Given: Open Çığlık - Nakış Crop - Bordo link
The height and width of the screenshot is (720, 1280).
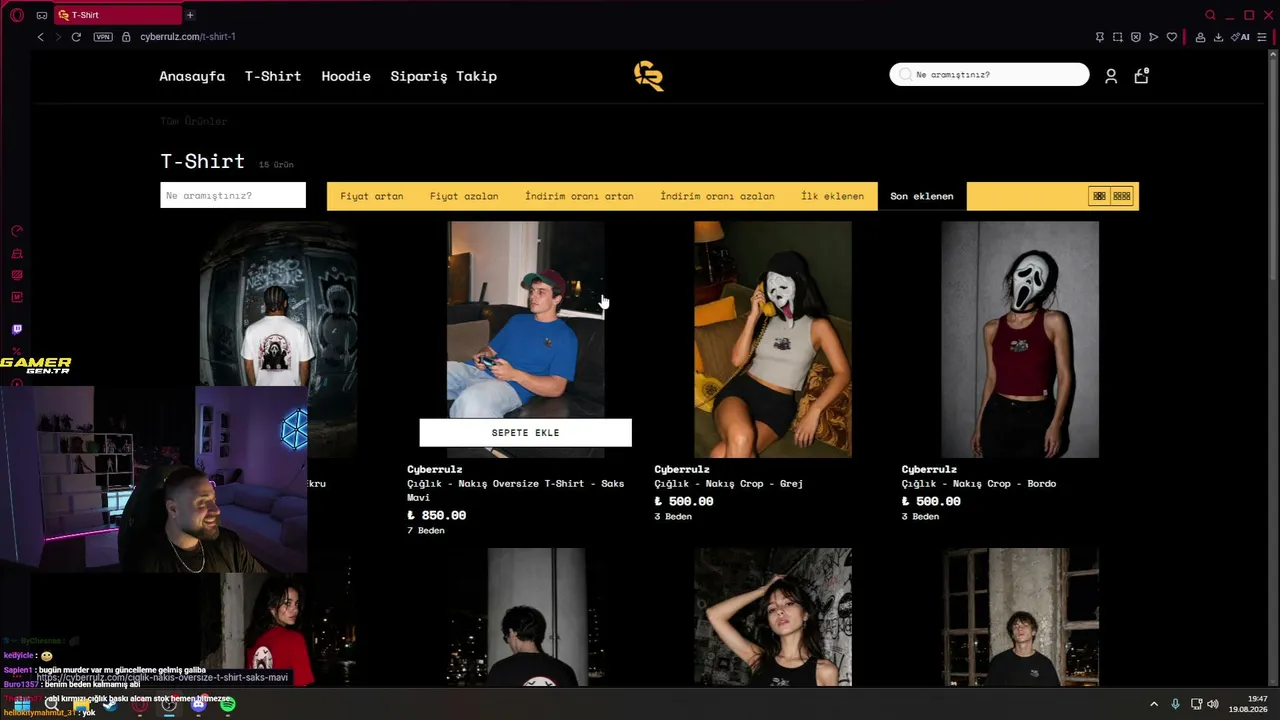Looking at the screenshot, I should click(979, 484).
